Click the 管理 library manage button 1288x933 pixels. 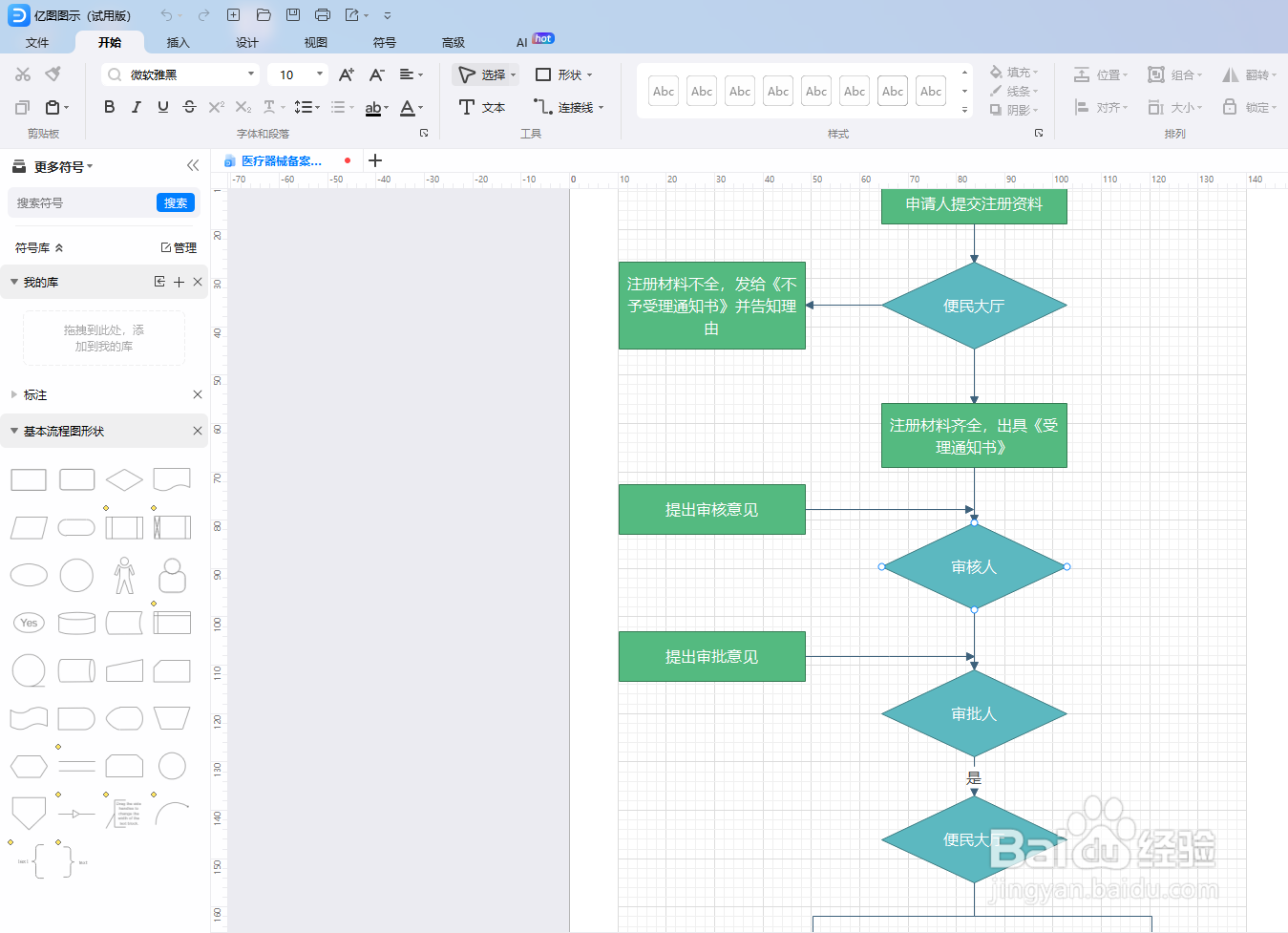[179, 247]
